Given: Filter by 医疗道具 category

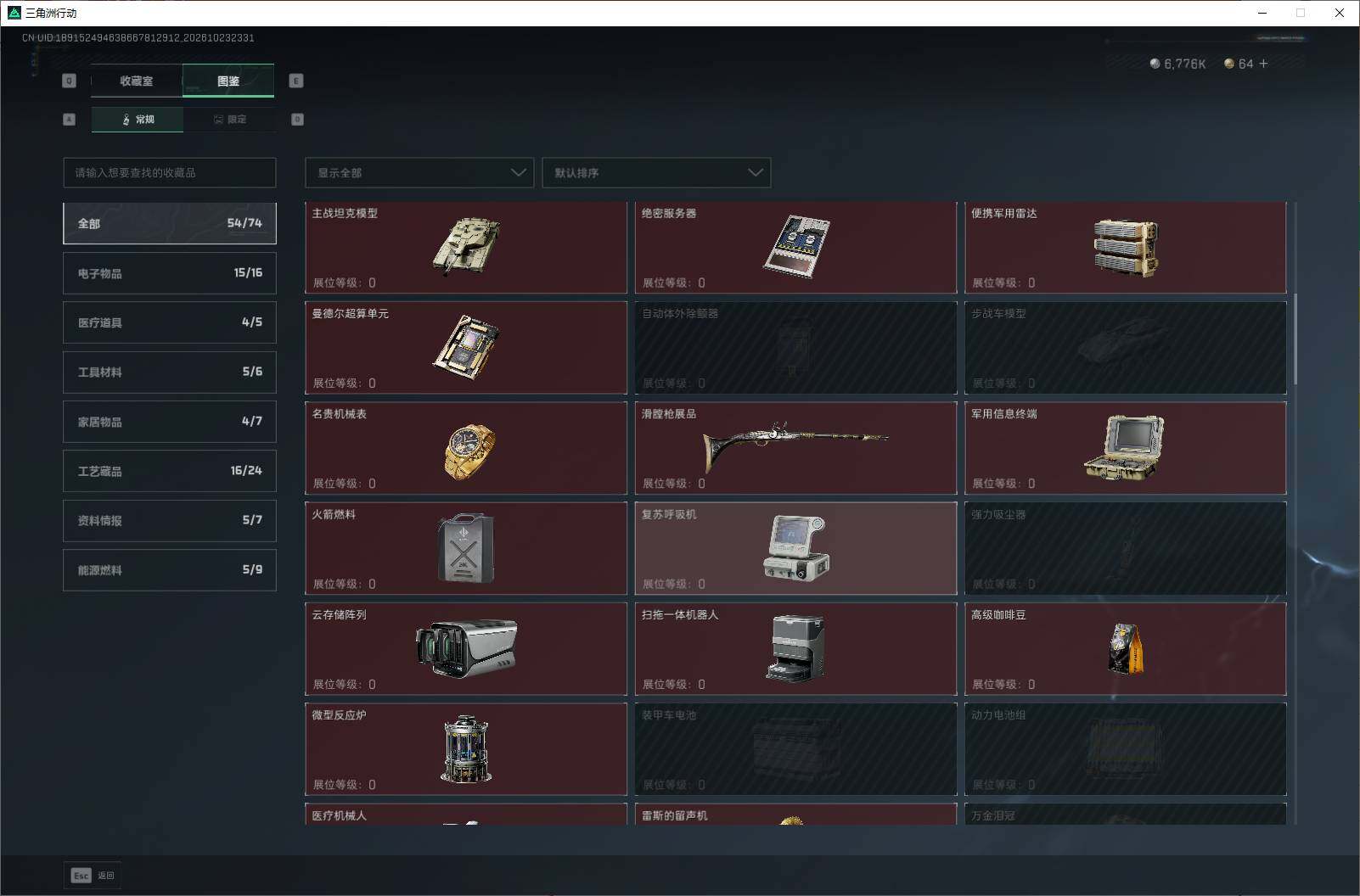Looking at the screenshot, I should click(170, 322).
